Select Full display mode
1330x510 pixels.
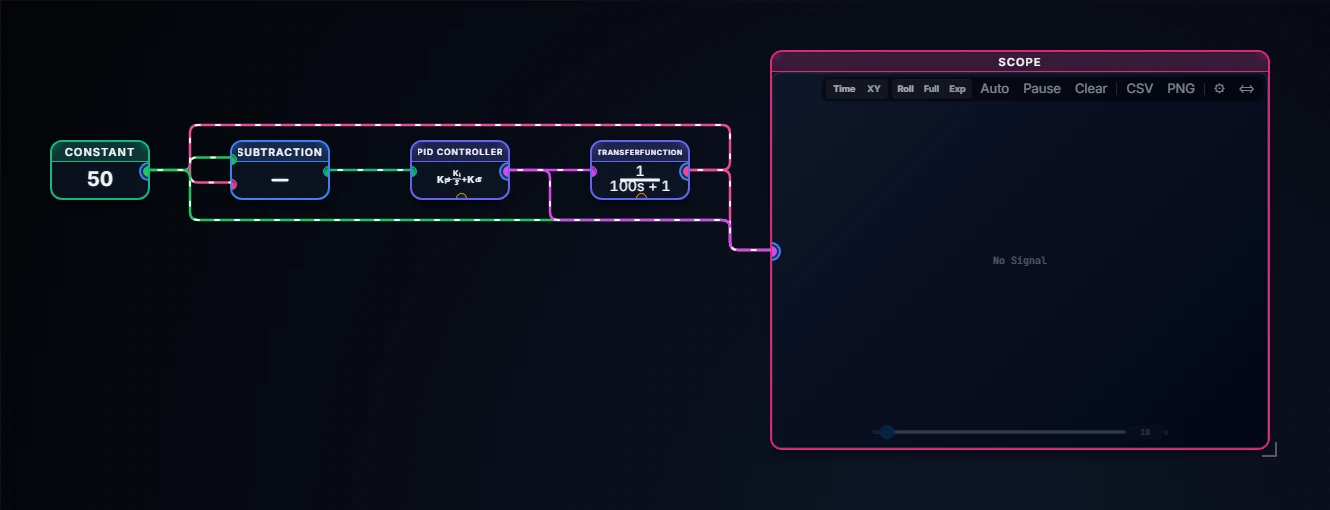tap(931, 89)
